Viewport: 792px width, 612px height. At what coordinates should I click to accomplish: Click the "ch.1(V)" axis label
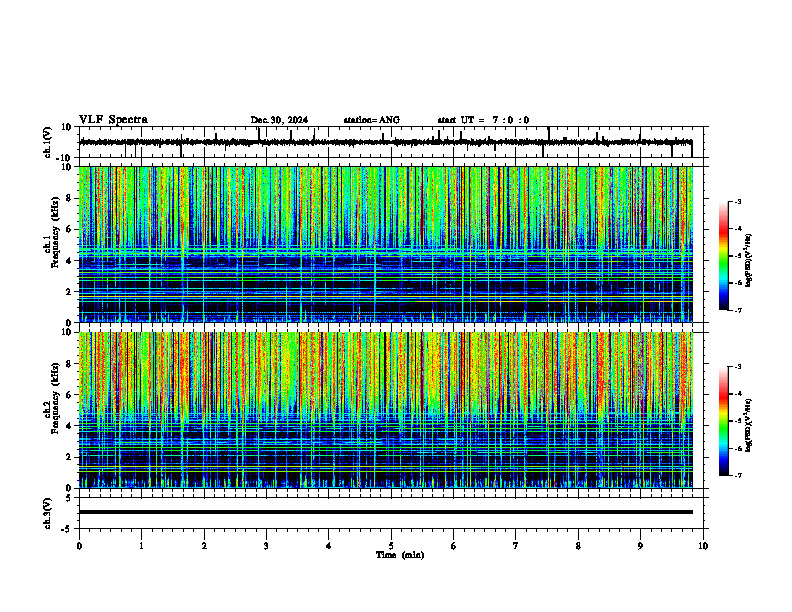tap(48, 142)
